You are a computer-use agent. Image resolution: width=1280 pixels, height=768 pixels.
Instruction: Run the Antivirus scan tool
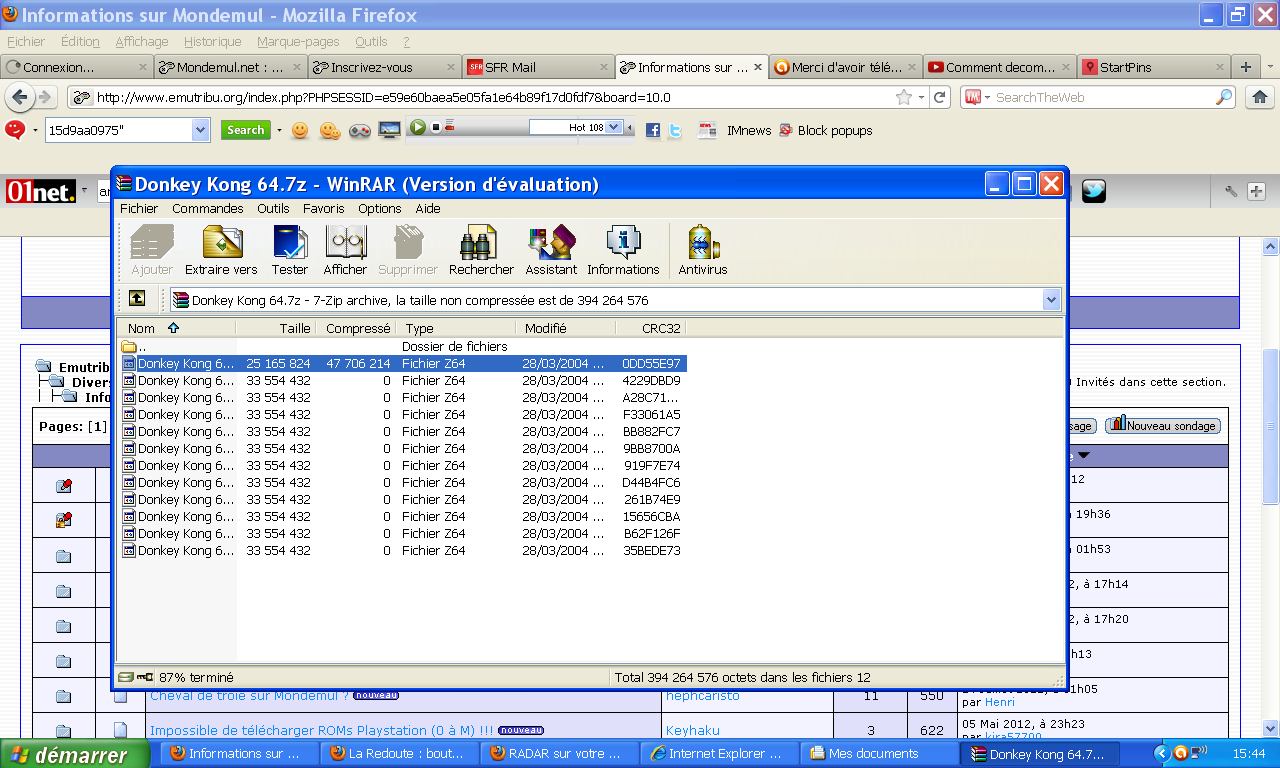702,248
